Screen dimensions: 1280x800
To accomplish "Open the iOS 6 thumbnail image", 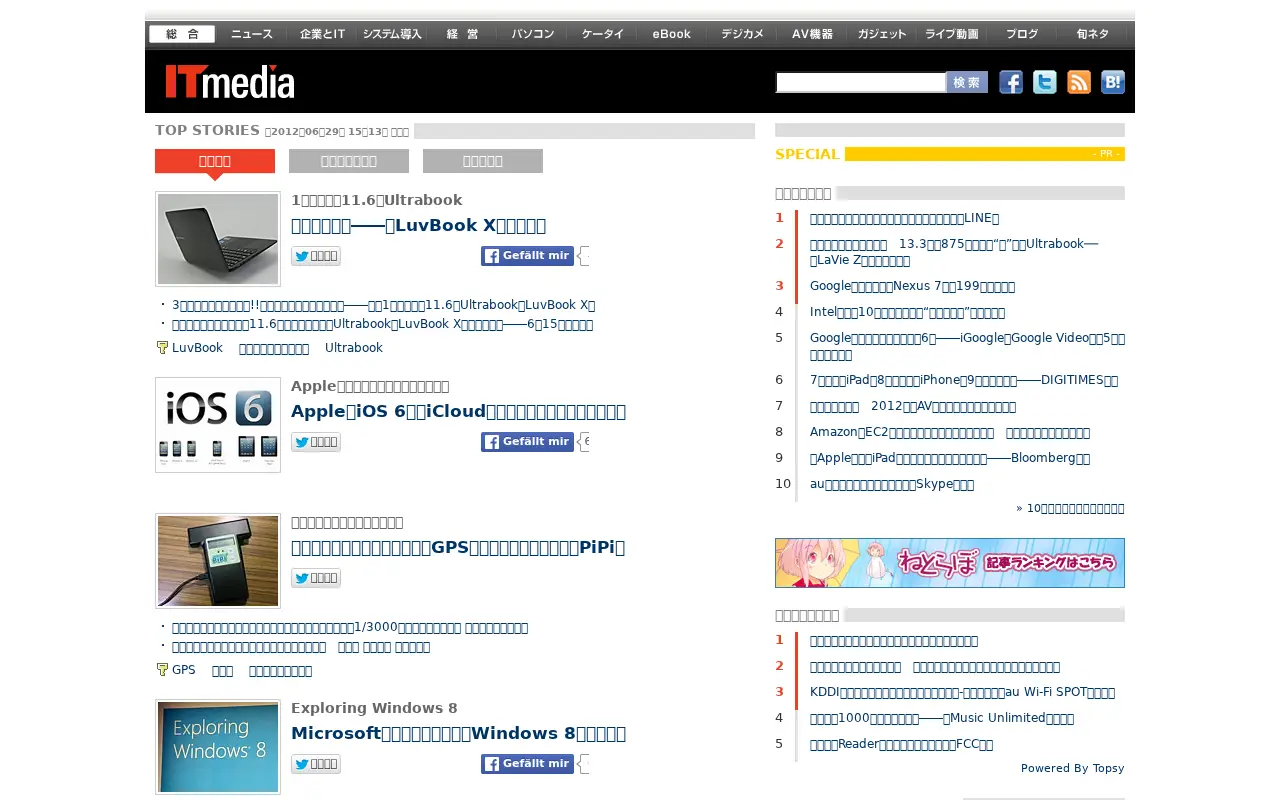I will point(218,425).
